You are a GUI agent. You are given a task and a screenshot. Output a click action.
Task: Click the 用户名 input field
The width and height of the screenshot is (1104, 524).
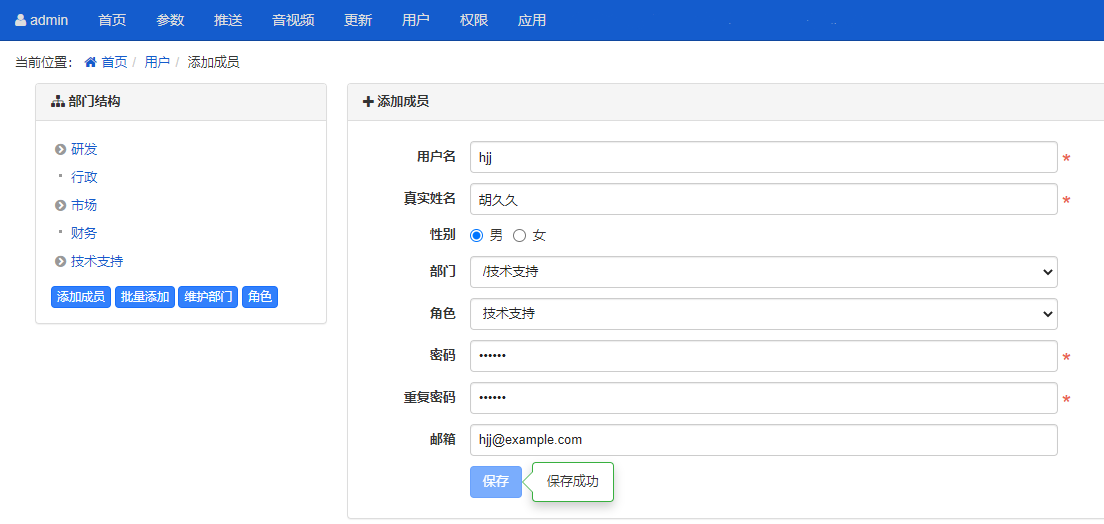(x=763, y=157)
